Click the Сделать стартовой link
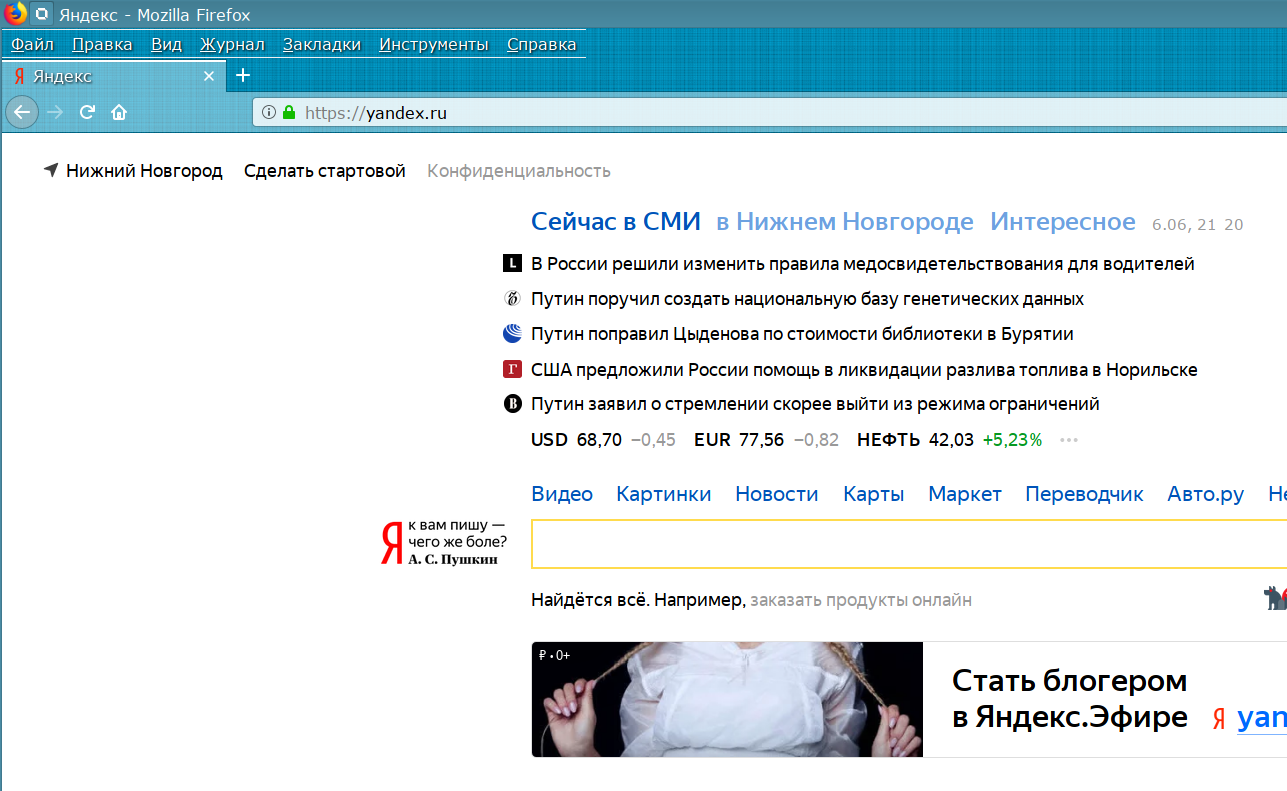This screenshot has height=791, width=1287. point(325,171)
